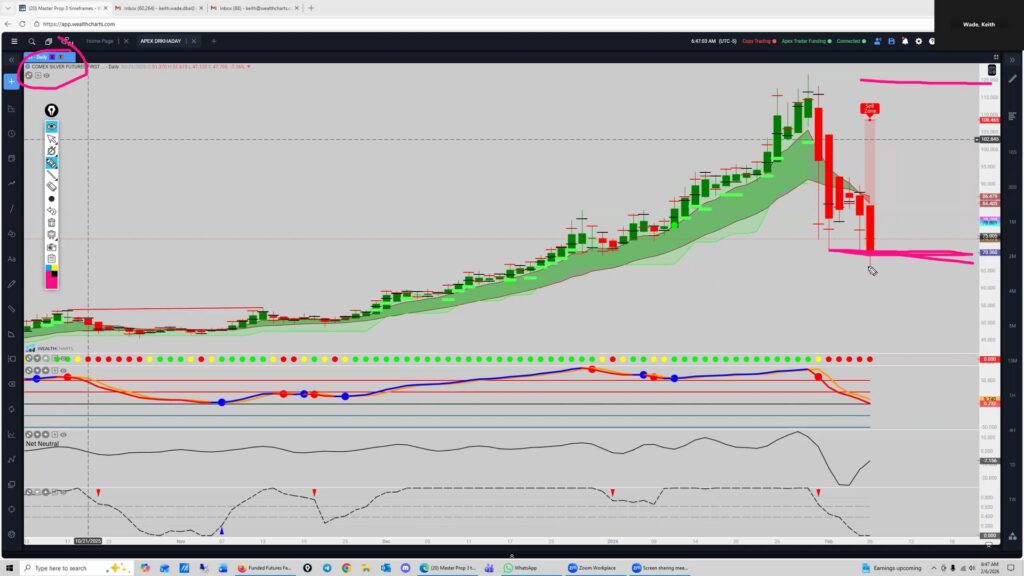Click the notification bell icon
Viewport: 1024px width, 576px height.
[904, 41]
